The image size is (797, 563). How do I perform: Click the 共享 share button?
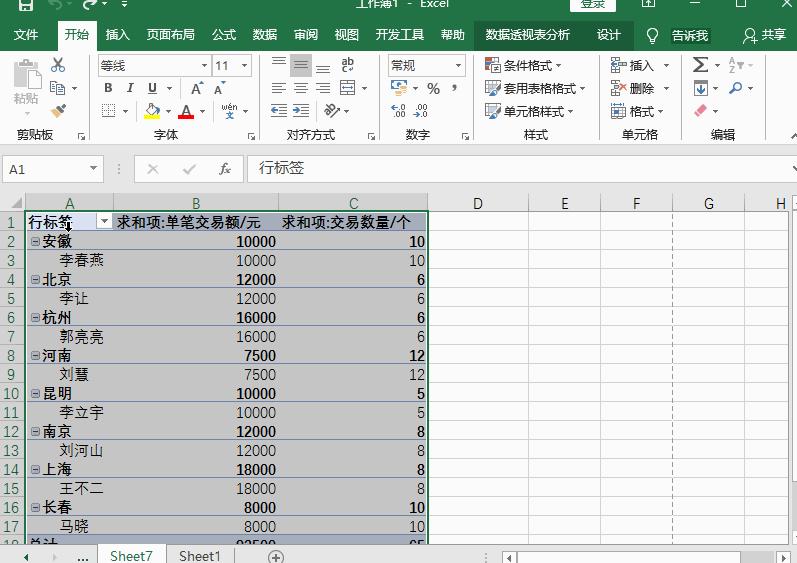pos(765,35)
